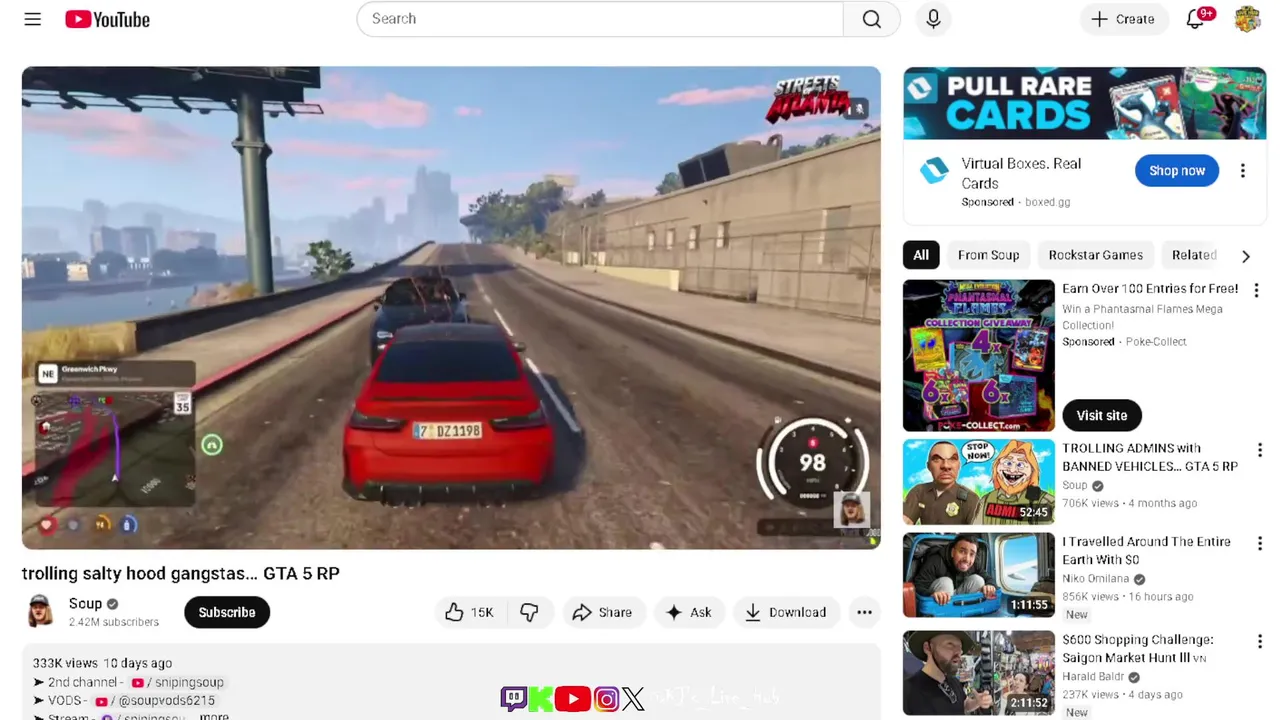Open the Phantasmal Flames giveaway thumbnail
Viewport: 1280px width, 720px height.
pyautogui.click(x=978, y=355)
